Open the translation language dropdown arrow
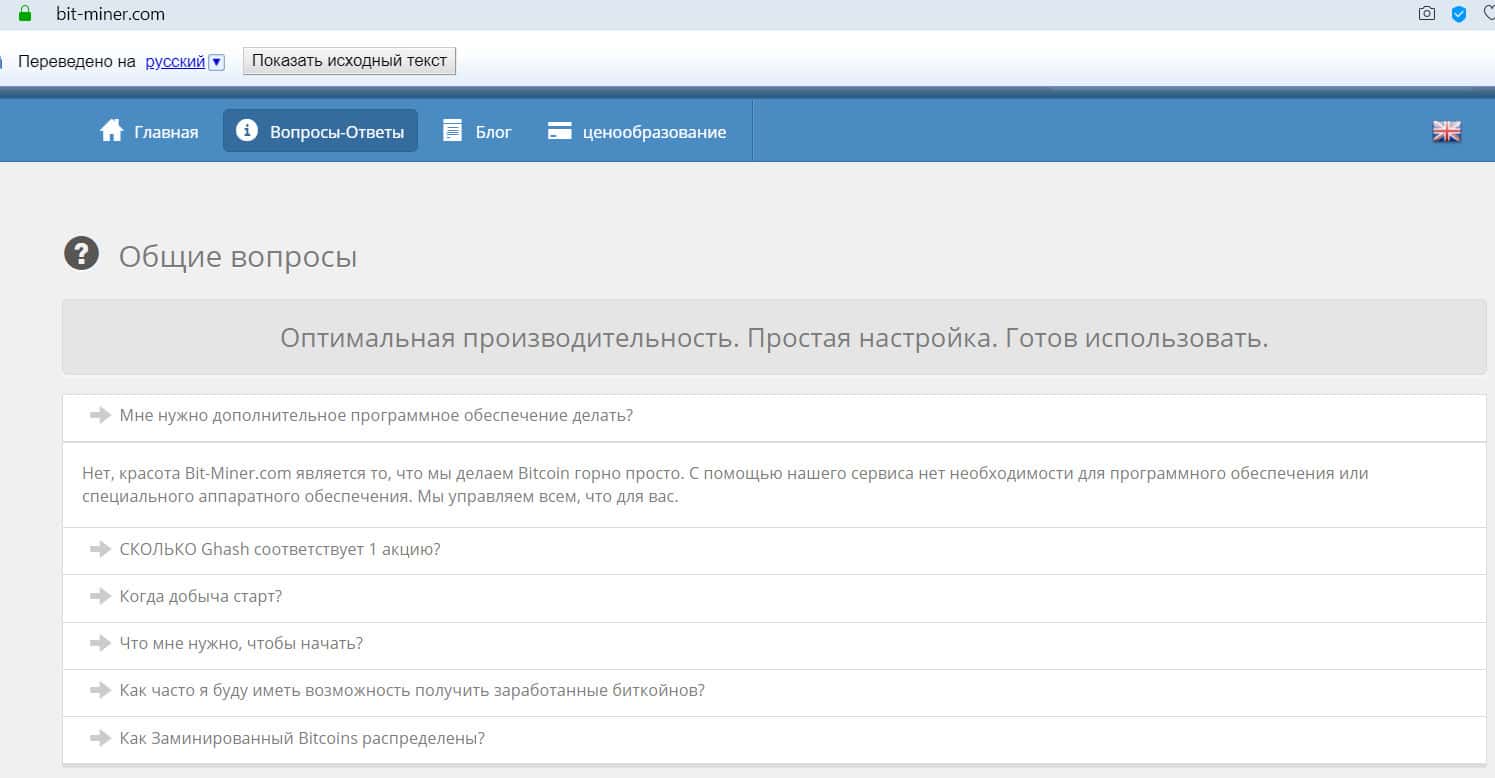 tap(217, 62)
